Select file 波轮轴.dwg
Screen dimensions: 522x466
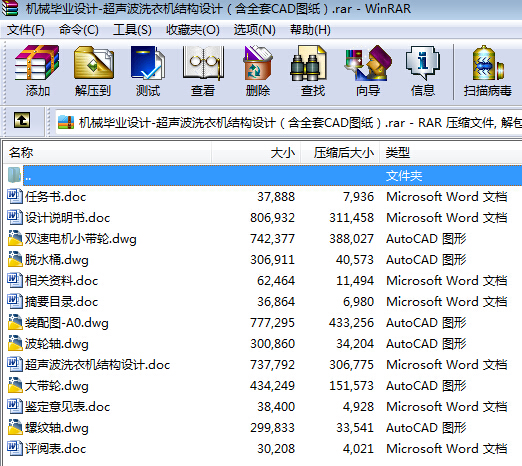(57, 344)
